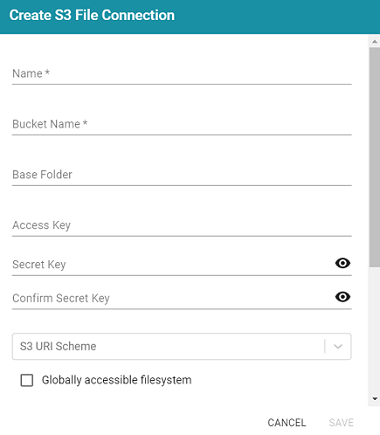Click the 'Name *' required label
Viewport: 380px width, 435px height.
31,74
